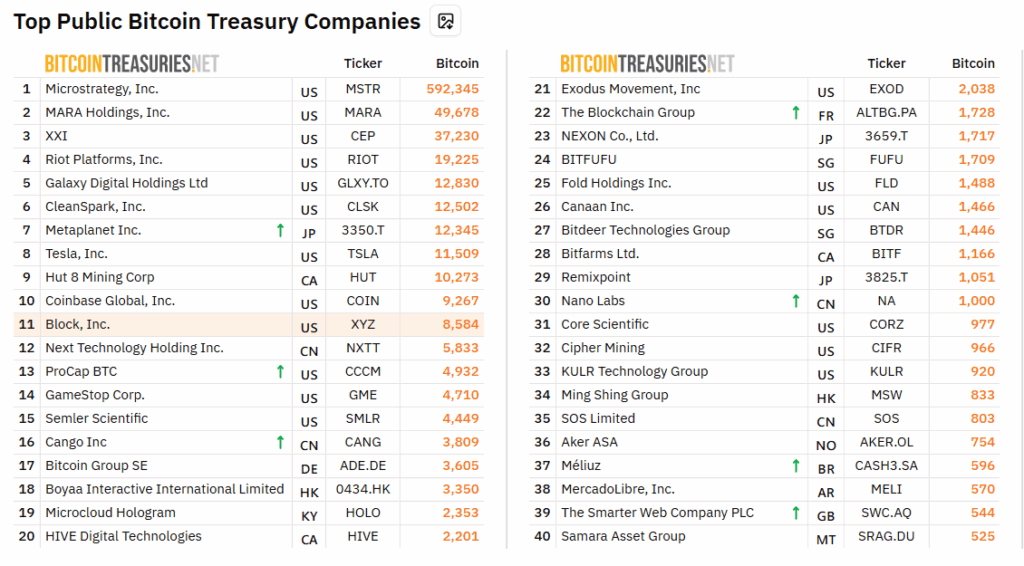
Task: Click the green up arrow next to Nano Labs
Action: (796, 301)
